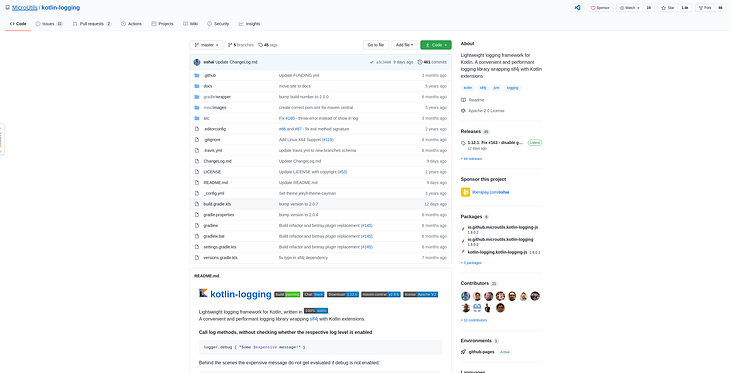Click the commit history clock icon
This screenshot has height=373, width=732.
pyautogui.click(x=420, y=62)
